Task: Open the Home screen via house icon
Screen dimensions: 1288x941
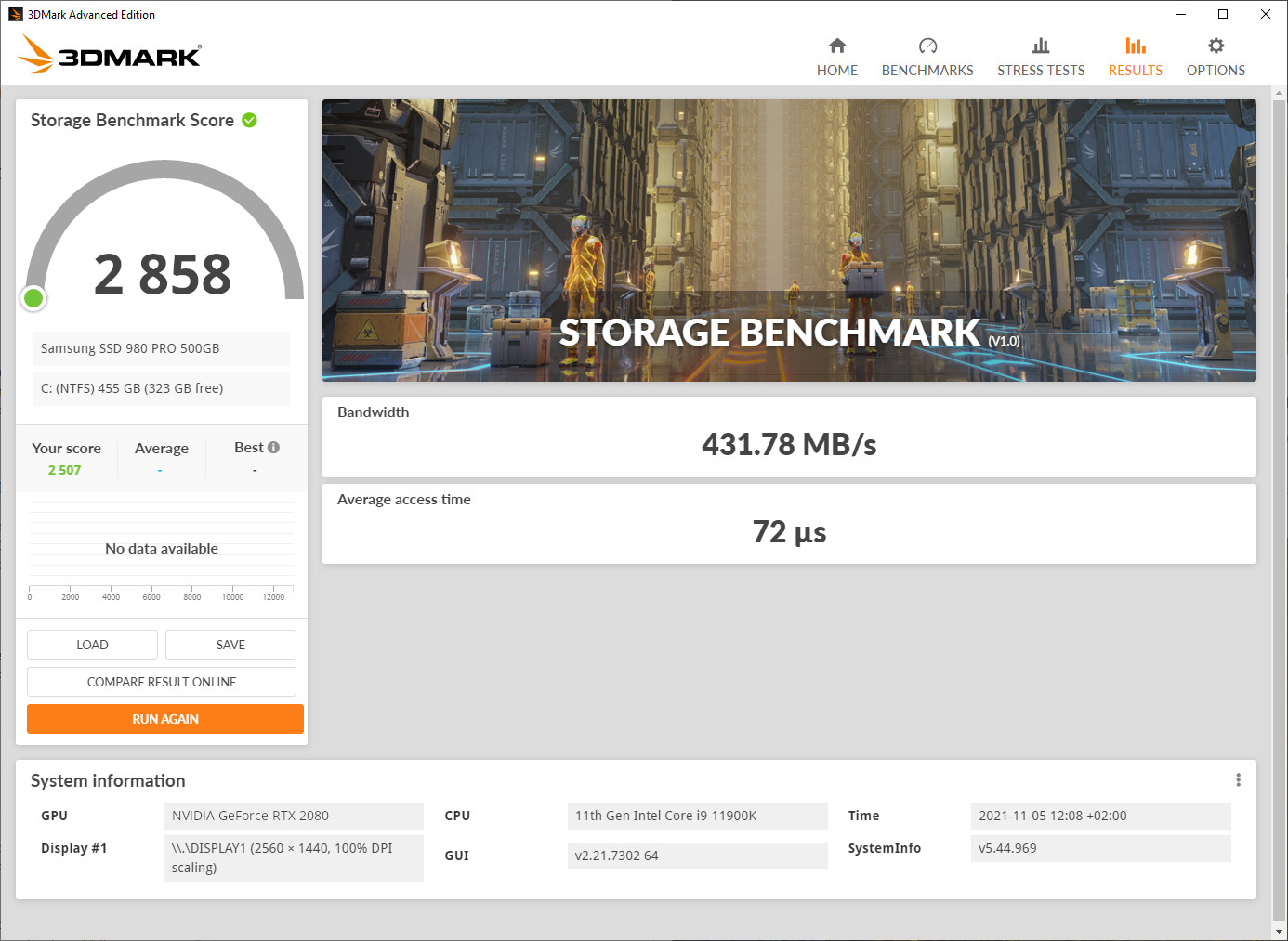Action: tap(836, 54)
